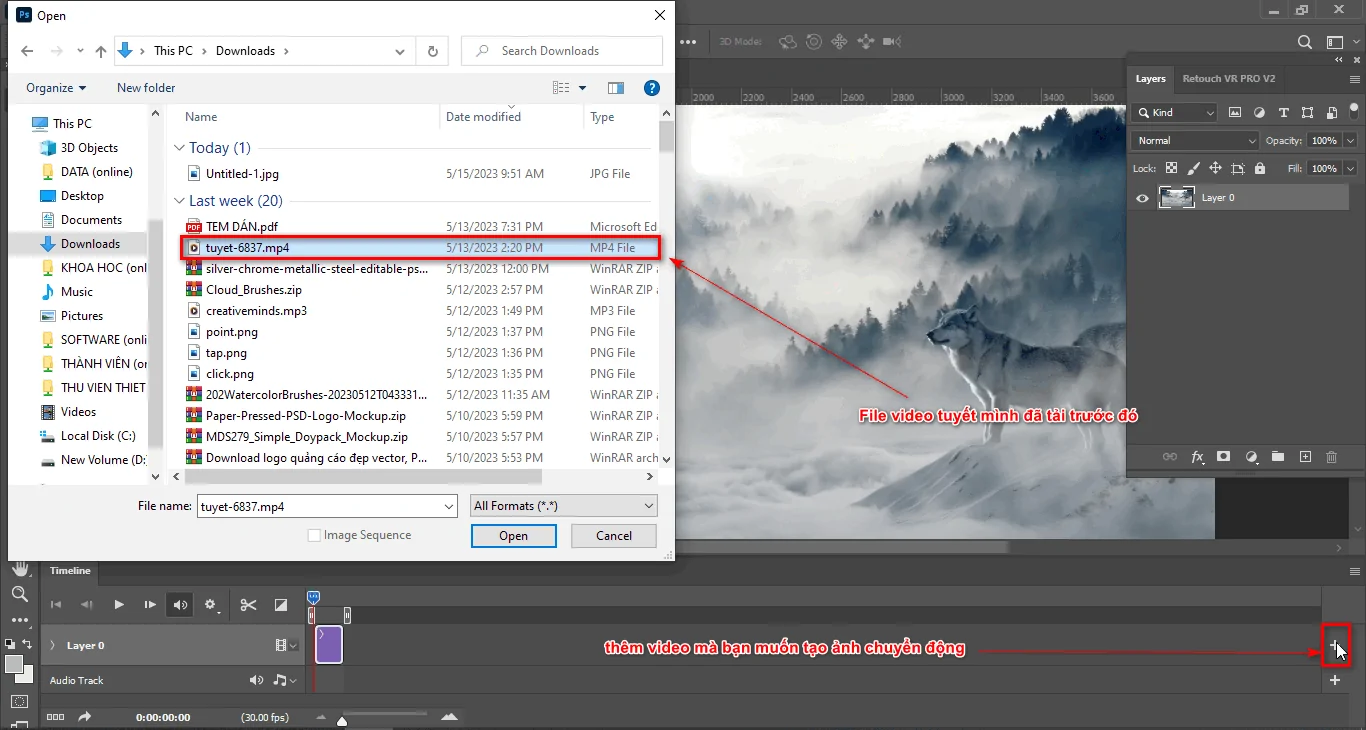1366x730 pixels.
Task: Switch to the Retouch VR PRO V2 tab
Action: 1229,79
